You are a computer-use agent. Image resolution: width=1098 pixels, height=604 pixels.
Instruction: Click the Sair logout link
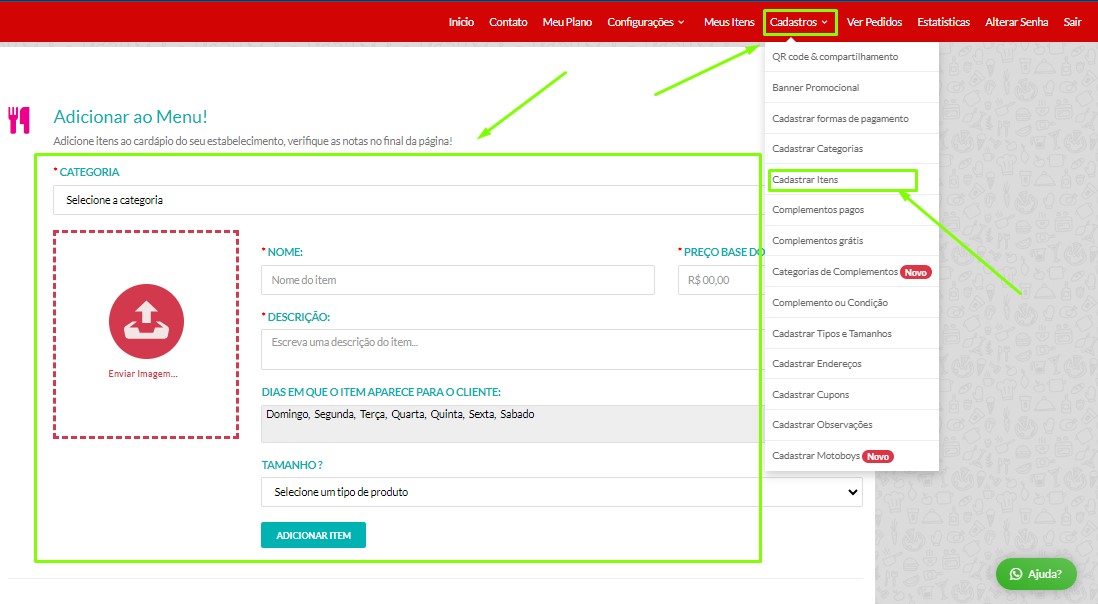(1072, 22)
